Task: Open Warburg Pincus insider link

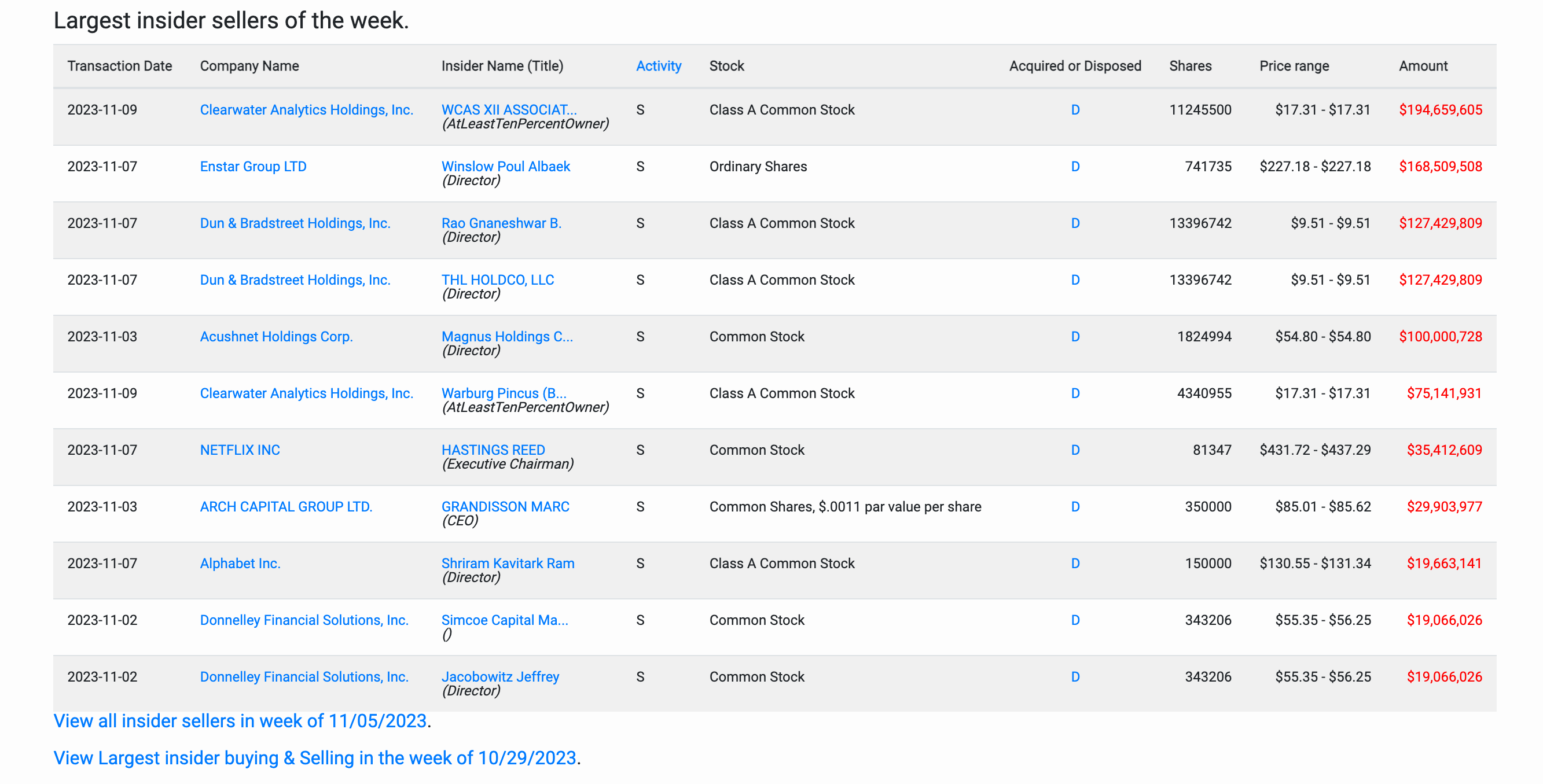Action: pos(503,393)
